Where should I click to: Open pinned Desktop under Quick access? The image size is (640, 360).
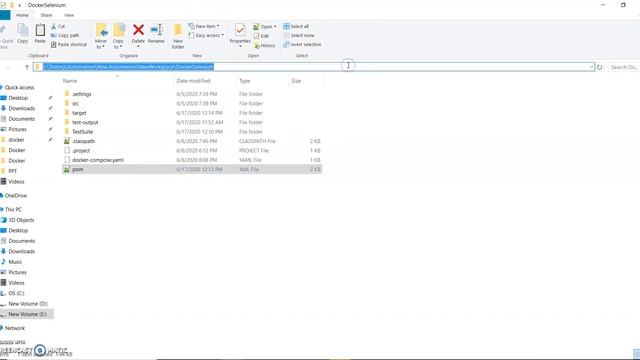coord(18,98)
